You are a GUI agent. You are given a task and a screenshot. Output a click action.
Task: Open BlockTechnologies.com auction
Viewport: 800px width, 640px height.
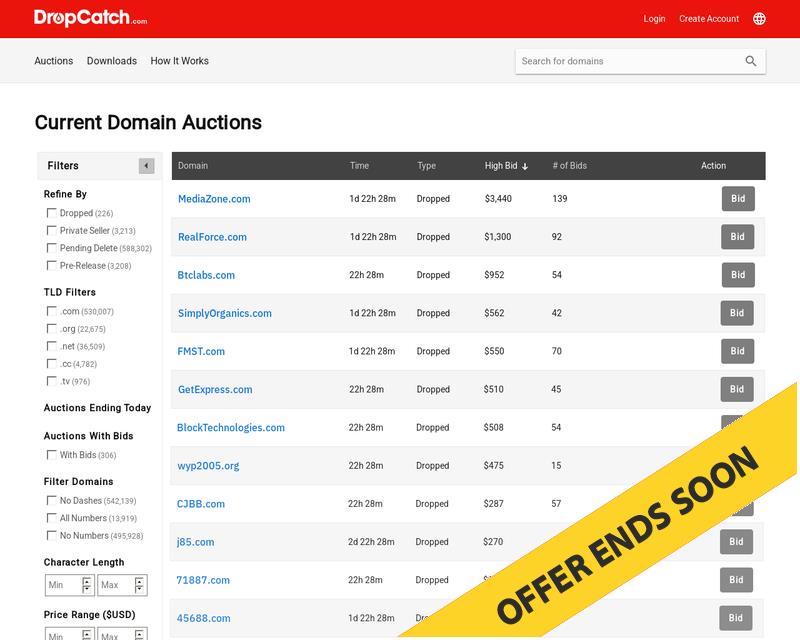(231, 428)
